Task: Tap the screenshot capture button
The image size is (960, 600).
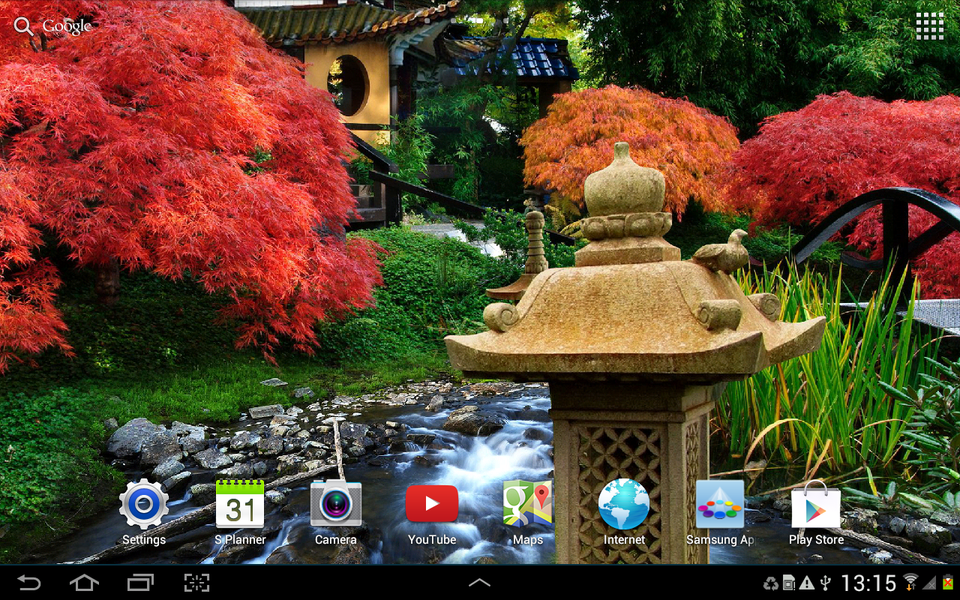Action: click(196, 582)
